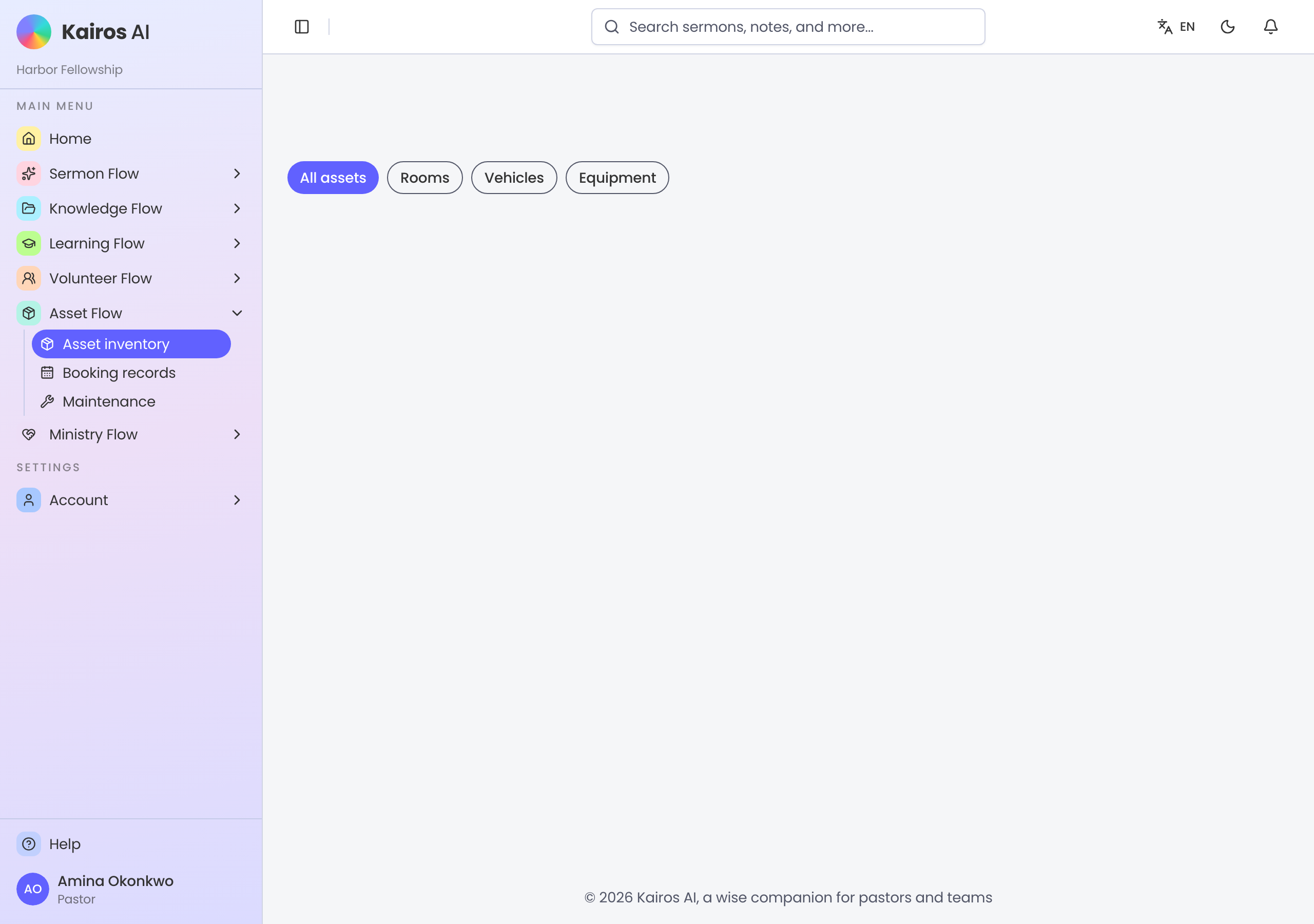
Task: Open the notifications bell
Action: point(1270,27)
